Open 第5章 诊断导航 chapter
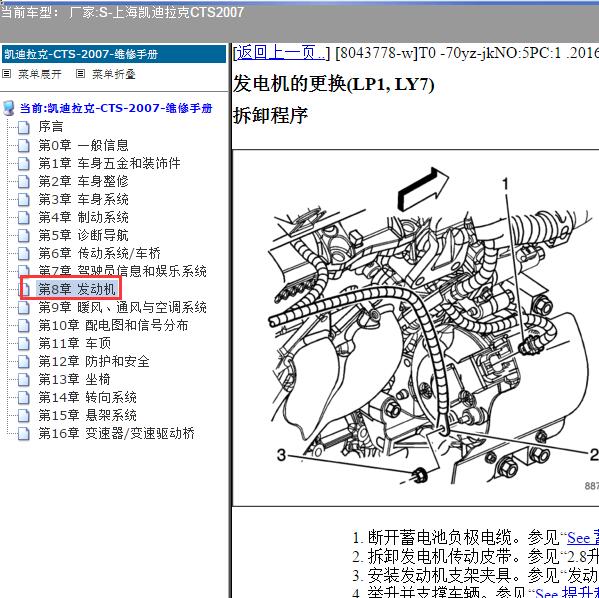 click(83, 235)
